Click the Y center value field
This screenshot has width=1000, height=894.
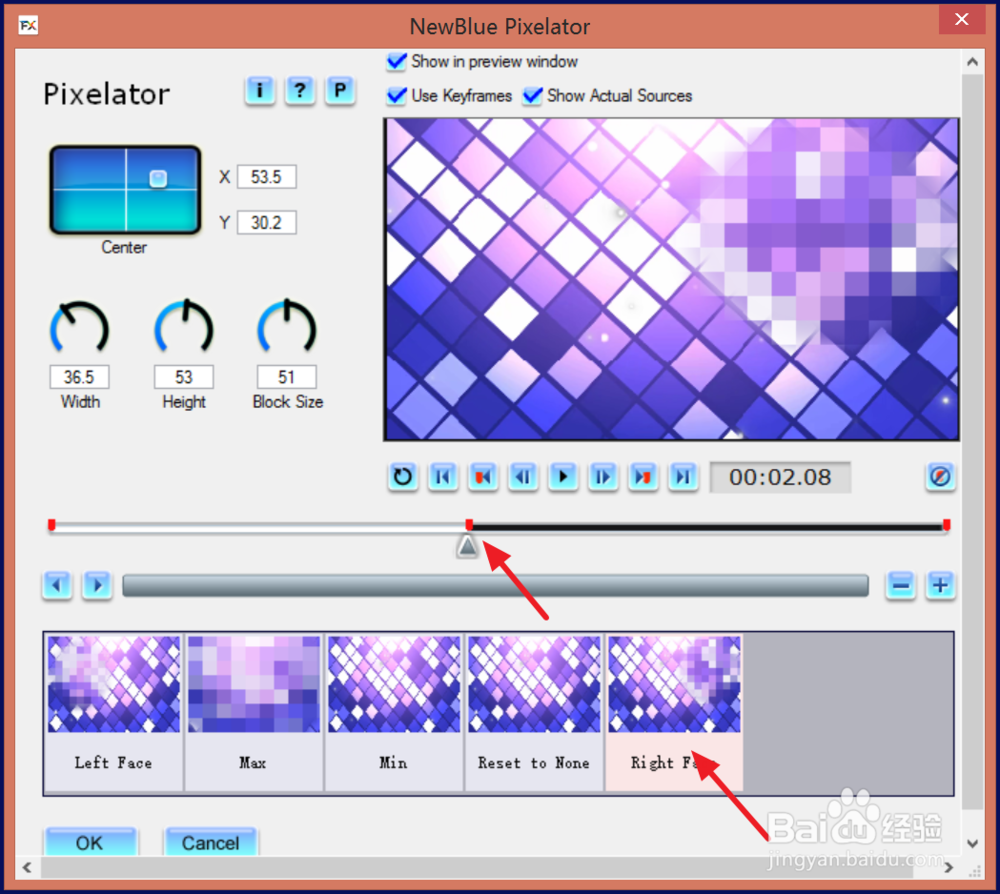[x=267, y=223]
